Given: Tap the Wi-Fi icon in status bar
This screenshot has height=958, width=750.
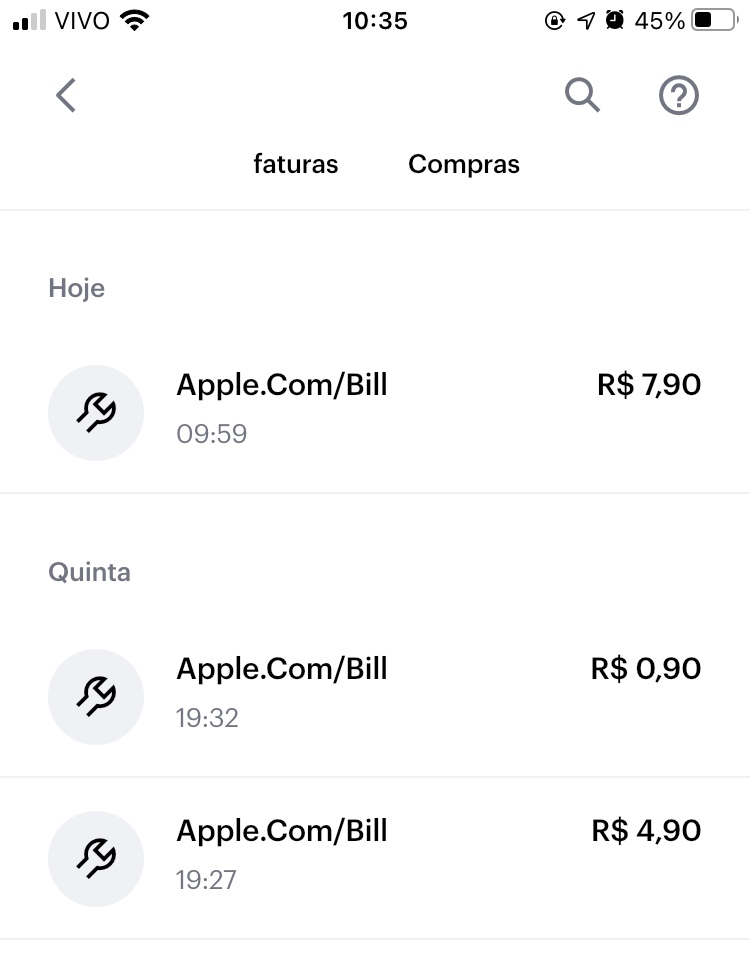Looking at the screenshot, I should (132, 20).
